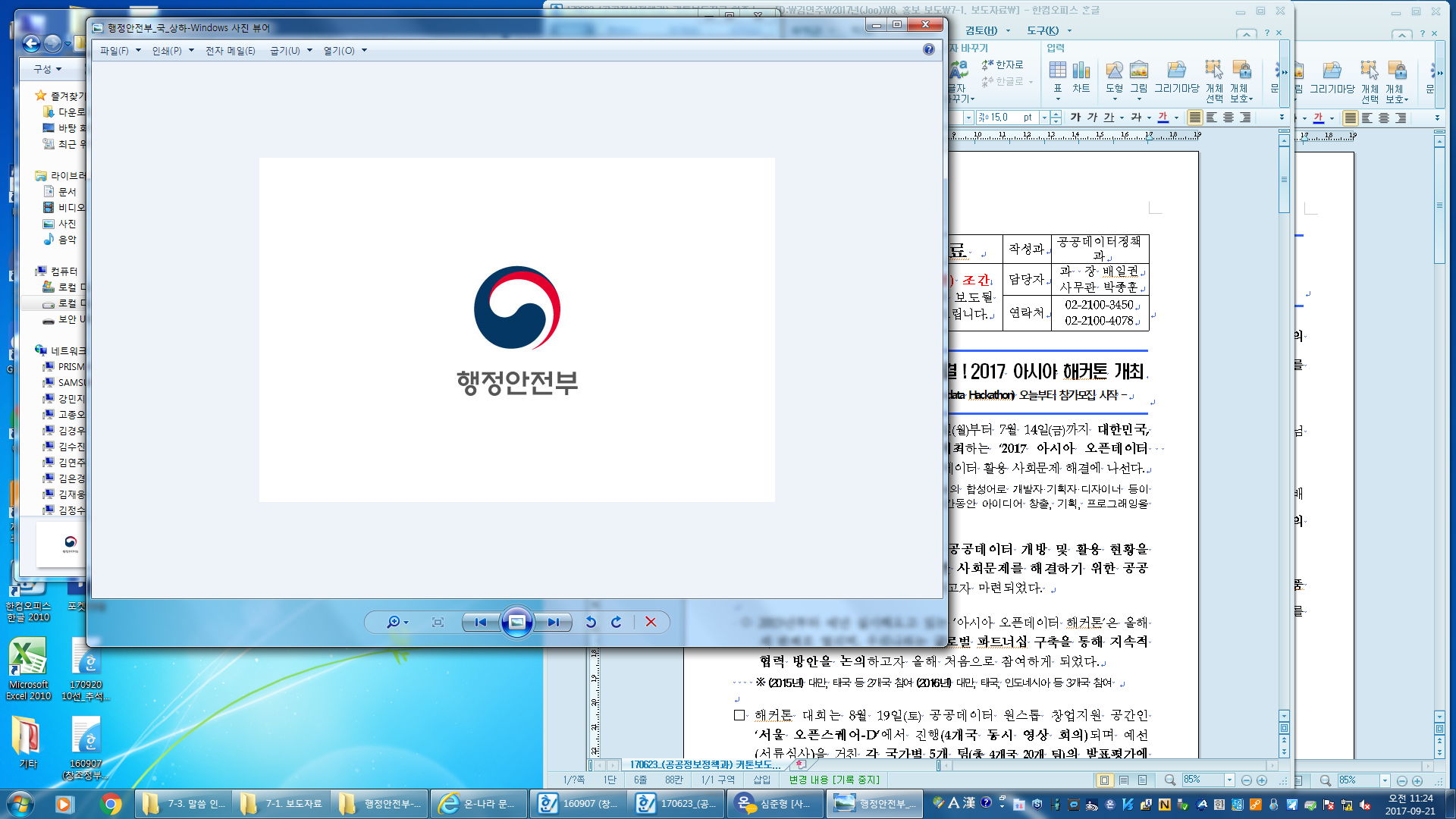The height and width of the screenshot is (819, 1456).
Task: Open the underline style dropdown arrow
Action: tap(1122, 118)
